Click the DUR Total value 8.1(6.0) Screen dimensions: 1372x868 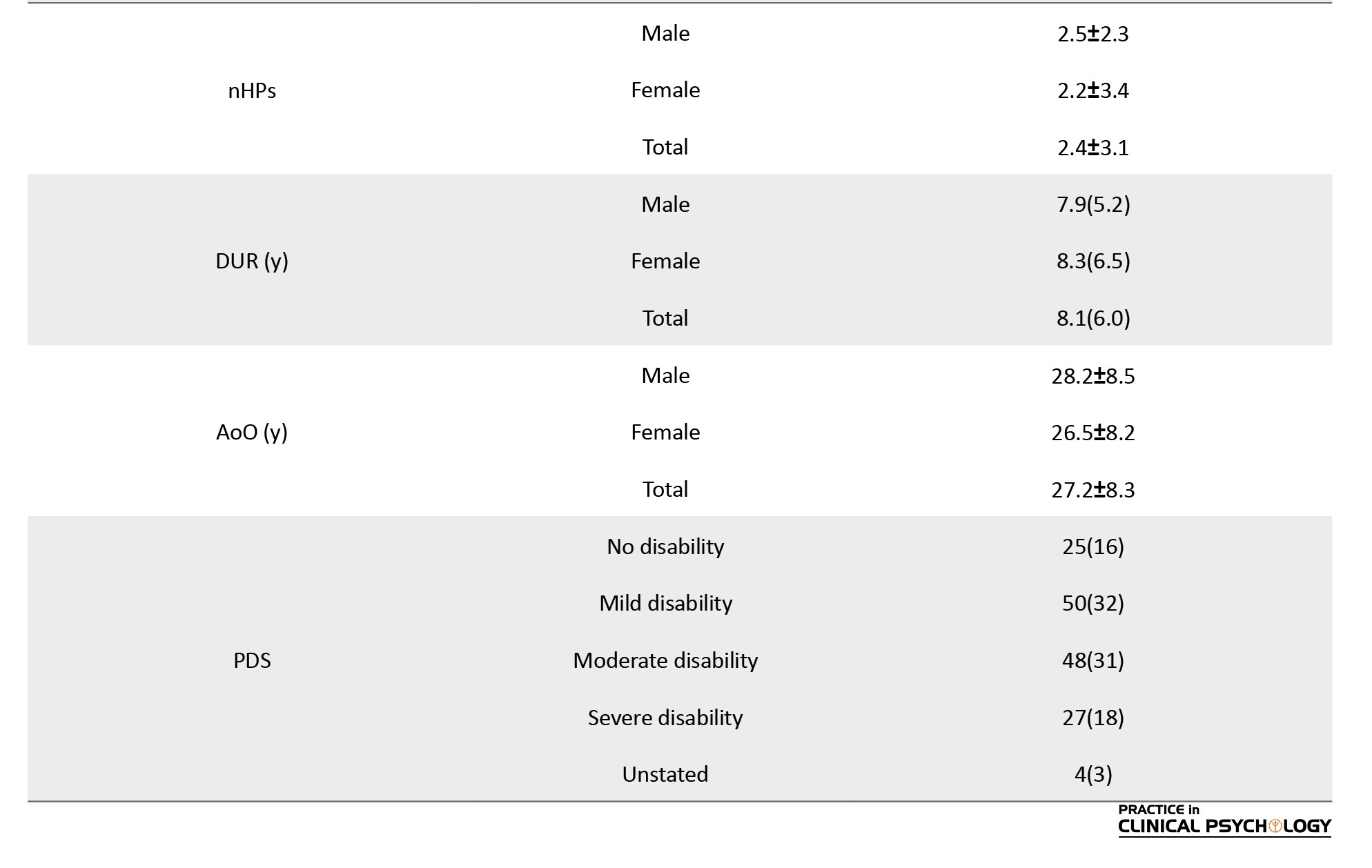tap(1093, 318)
